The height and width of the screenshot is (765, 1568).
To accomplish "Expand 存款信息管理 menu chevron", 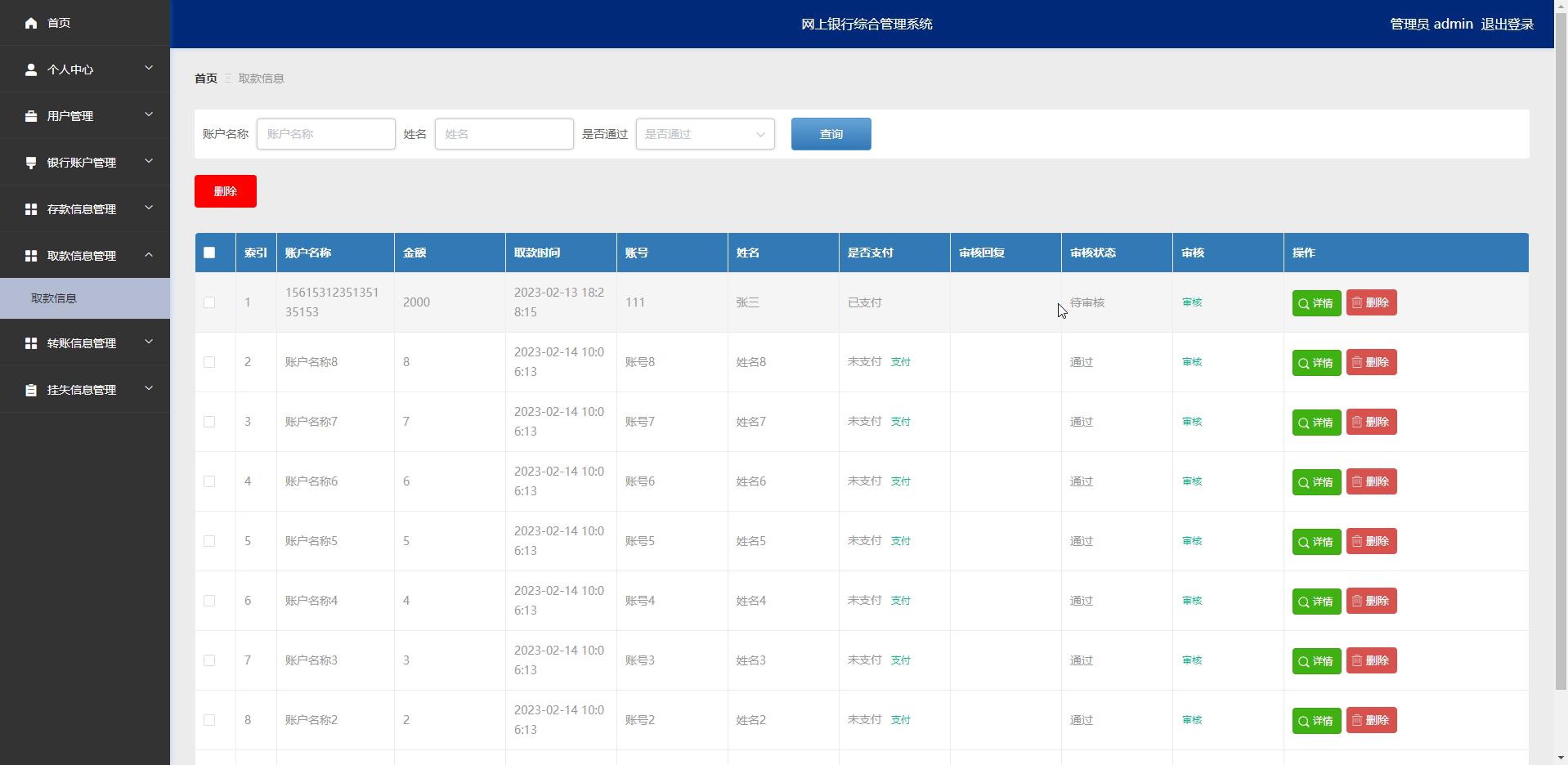I will click(149, 208).
